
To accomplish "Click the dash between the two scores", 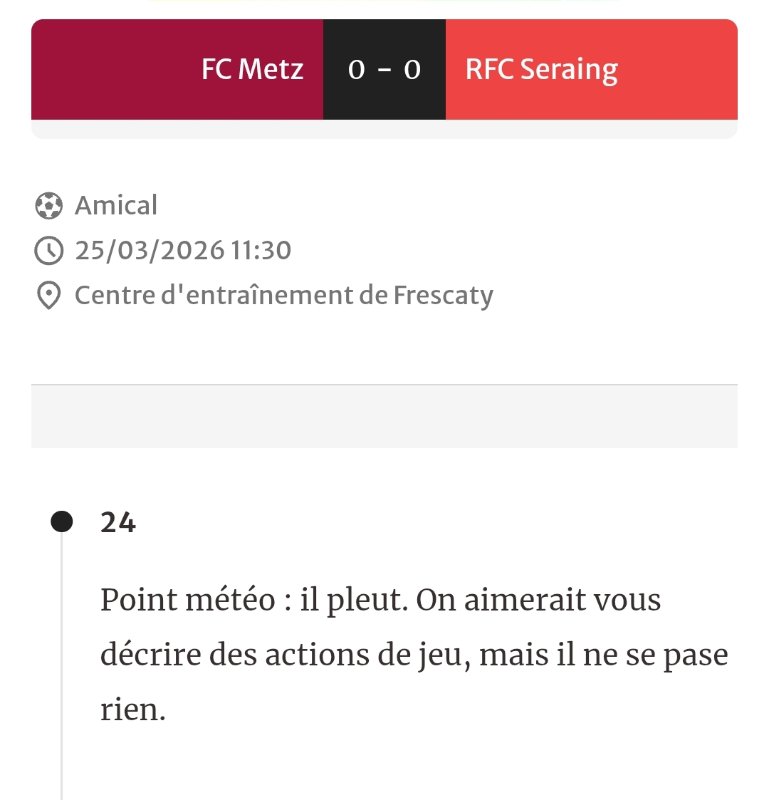I will [x=384, y=70].
